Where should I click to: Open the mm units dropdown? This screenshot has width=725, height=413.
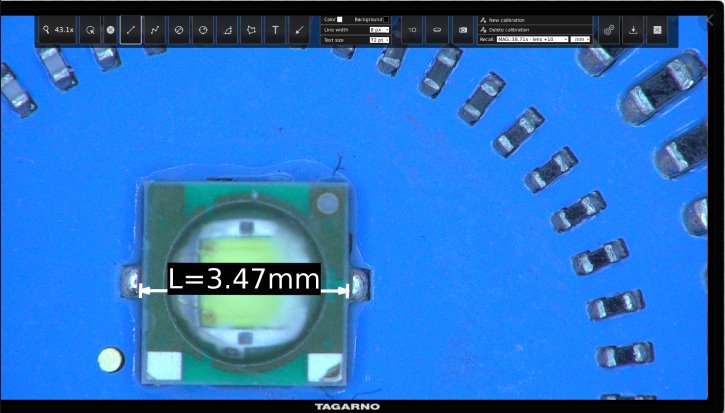click(x=581, y=39)
